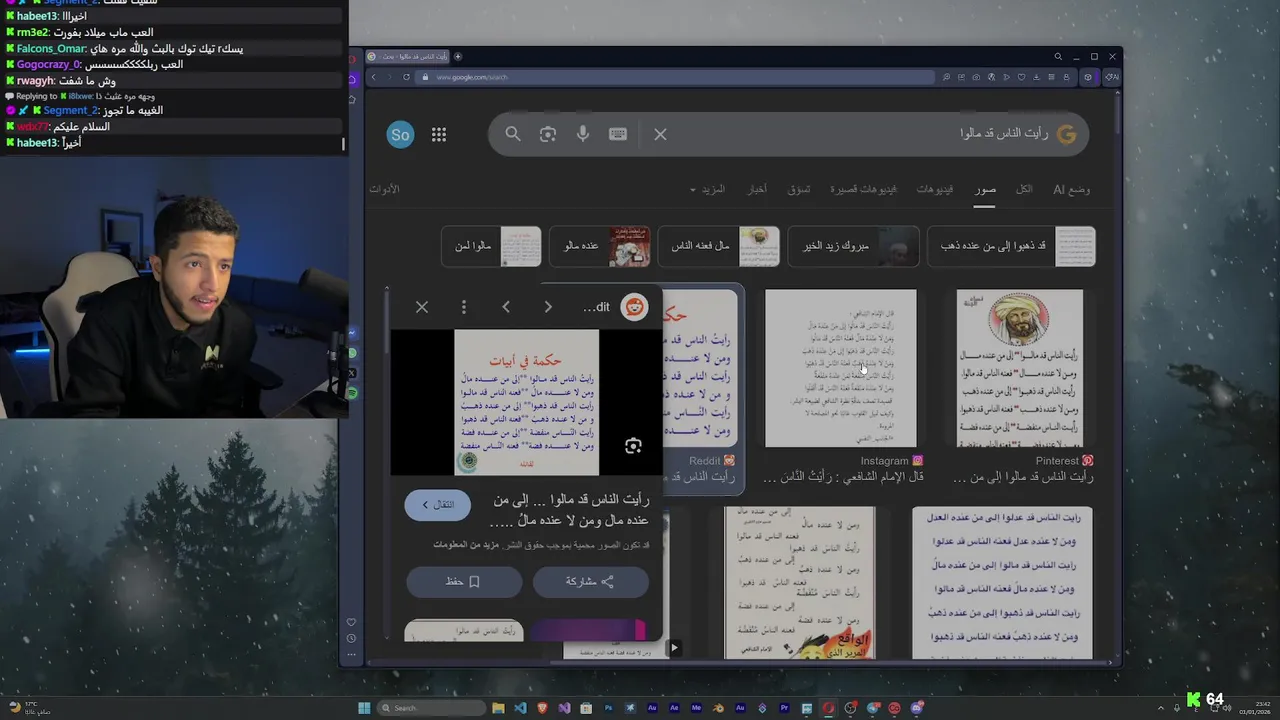Open WhatsApp in the Opera sidebar
Image resolution: width=1280 pixels, height=720 pixels.
pos(352,353)
